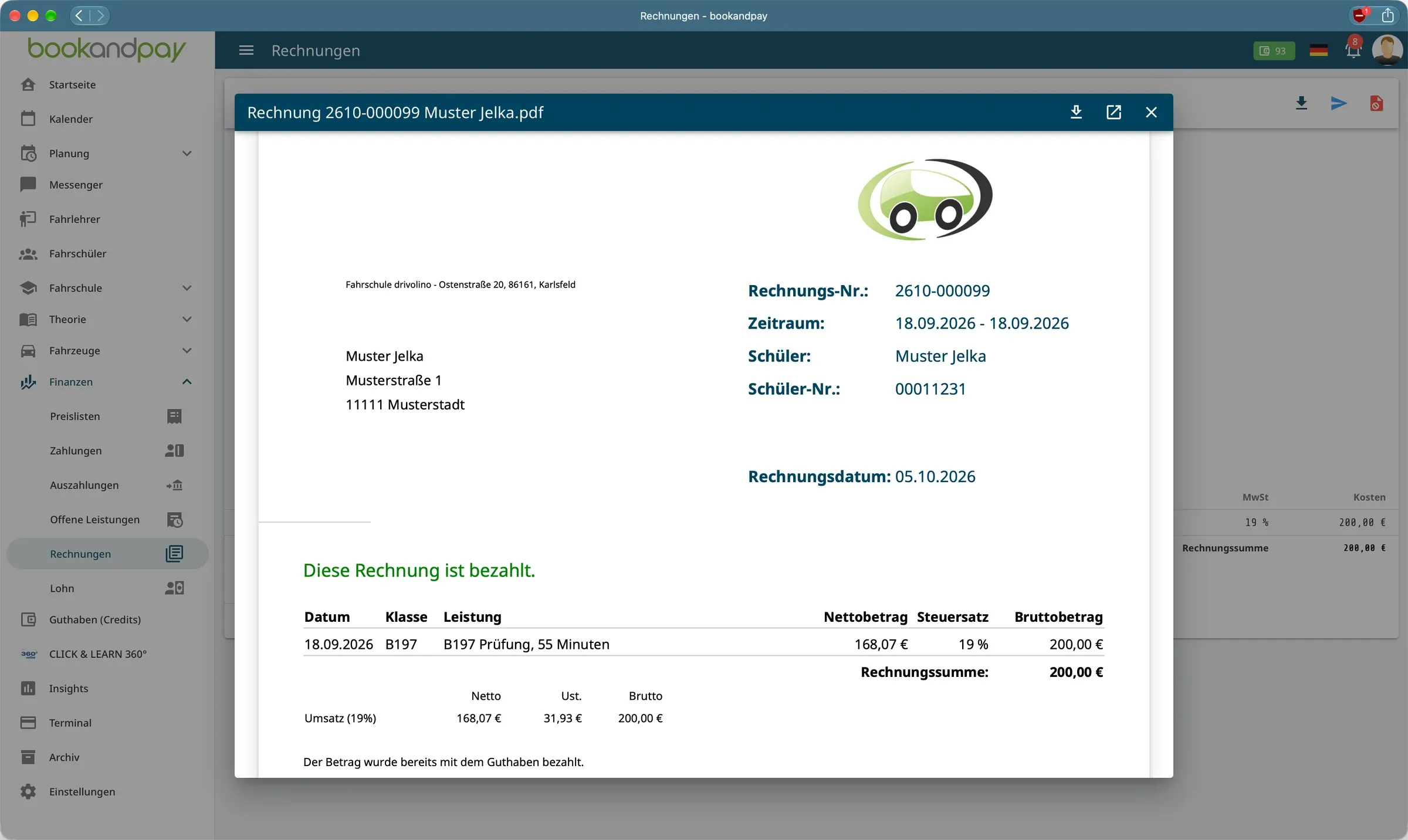Viewport: 1408px width, 840px height.
Task: Open the hamburger navigation menu
Action: 246,50
